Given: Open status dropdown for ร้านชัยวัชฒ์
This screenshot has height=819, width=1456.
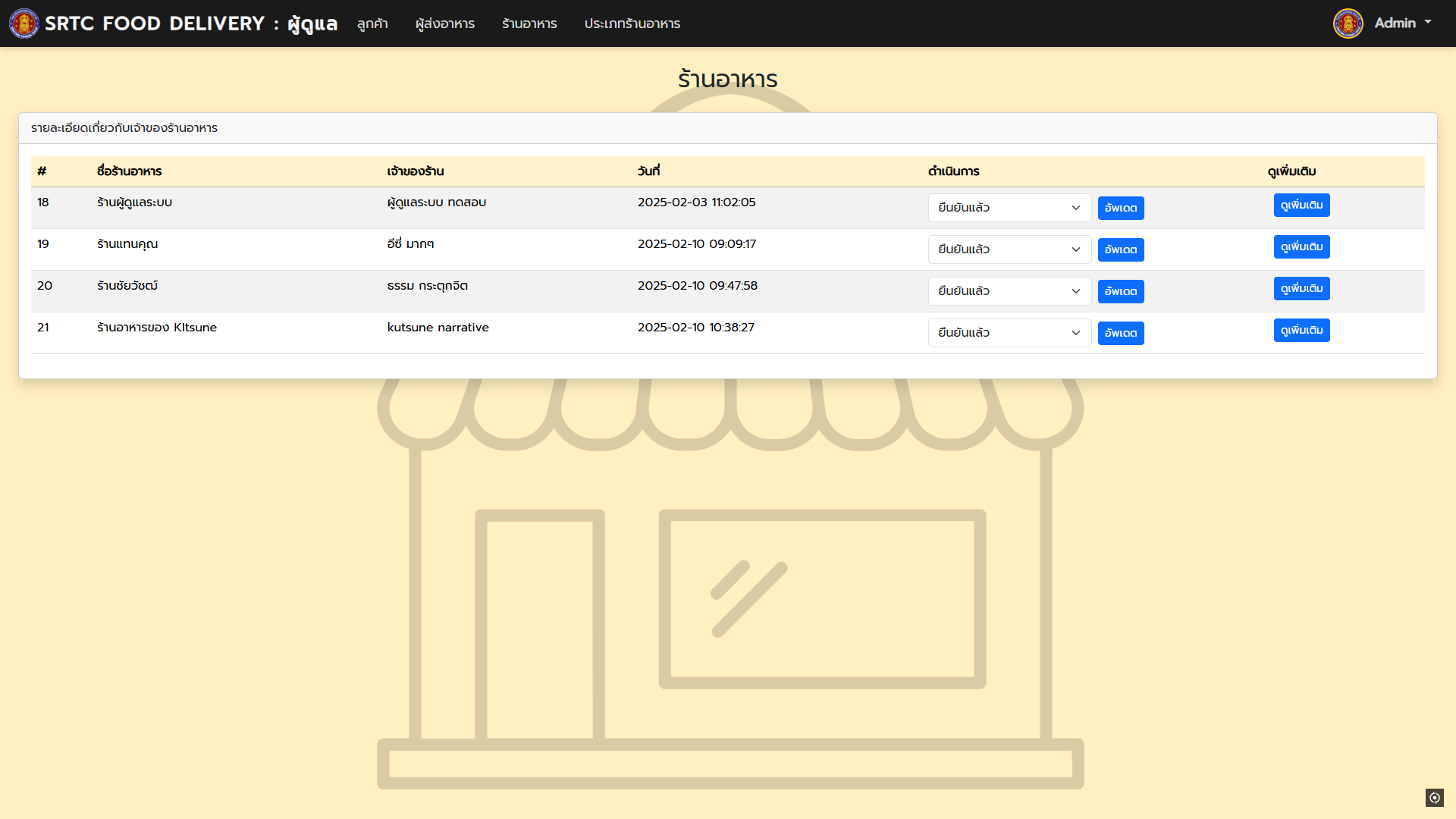Looking at the screenshot, I should coord(1009,291).
